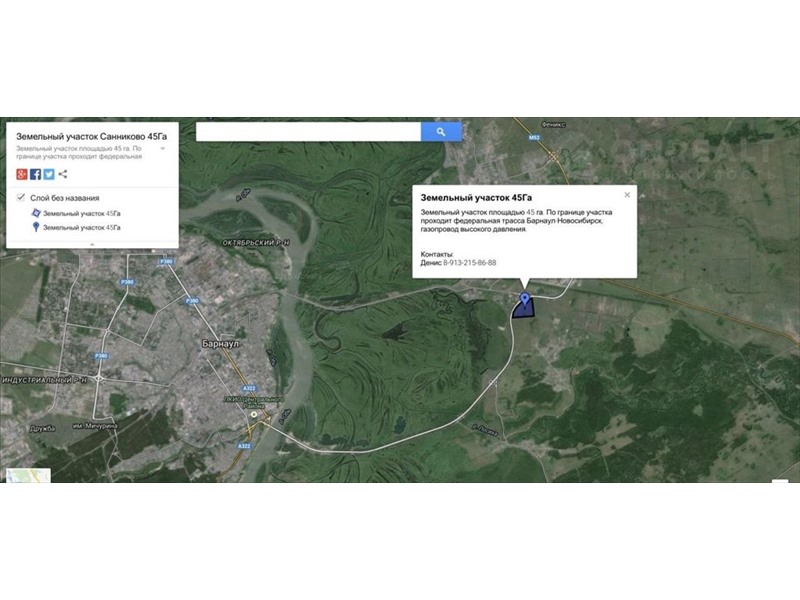The image size is (800, 600).
Task: Click inside the map search input field
Action: (308, 132)
